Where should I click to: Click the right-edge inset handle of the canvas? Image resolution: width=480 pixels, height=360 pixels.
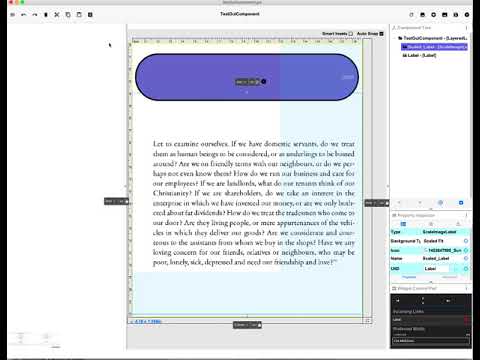[x=377, y=203]
